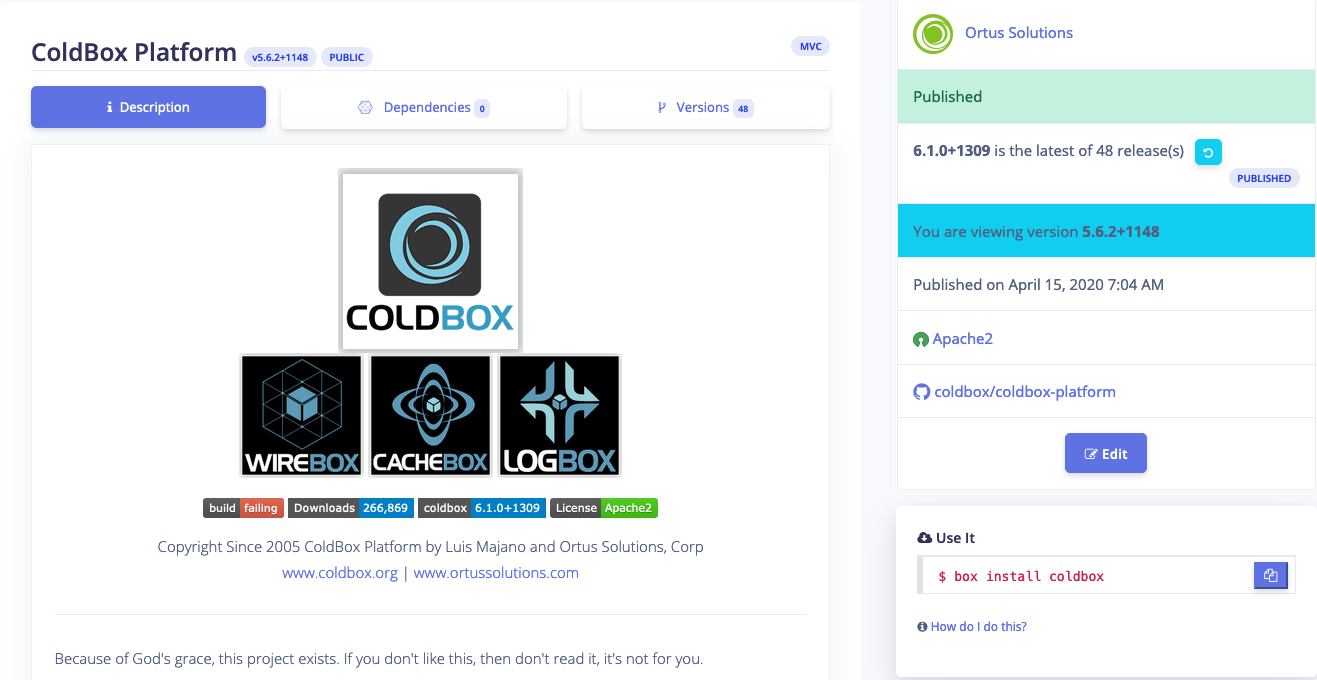
Task: Click the Apache2 license icon in sidebar
Action: [x=921, y=339]
